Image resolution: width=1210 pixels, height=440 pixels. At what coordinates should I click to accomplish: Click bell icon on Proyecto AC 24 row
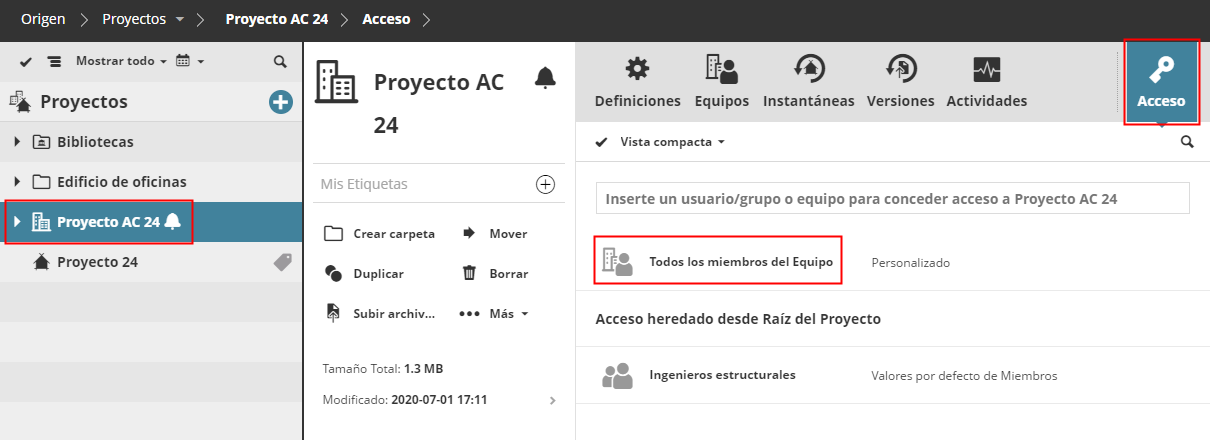pyautogui.click(x=173, y=222)
